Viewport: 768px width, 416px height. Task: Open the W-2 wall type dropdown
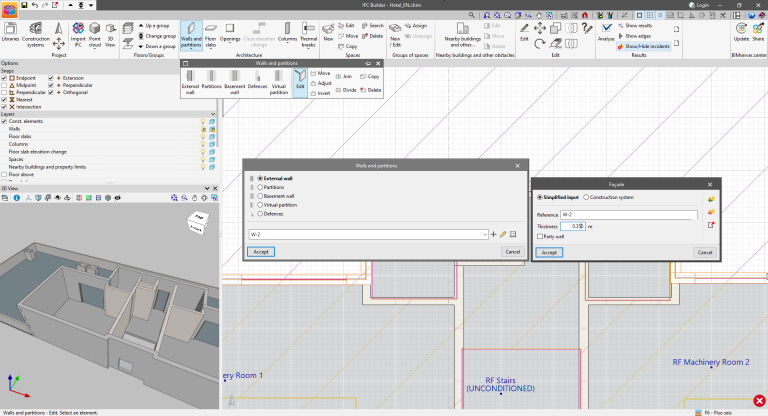tap(485, 234)
